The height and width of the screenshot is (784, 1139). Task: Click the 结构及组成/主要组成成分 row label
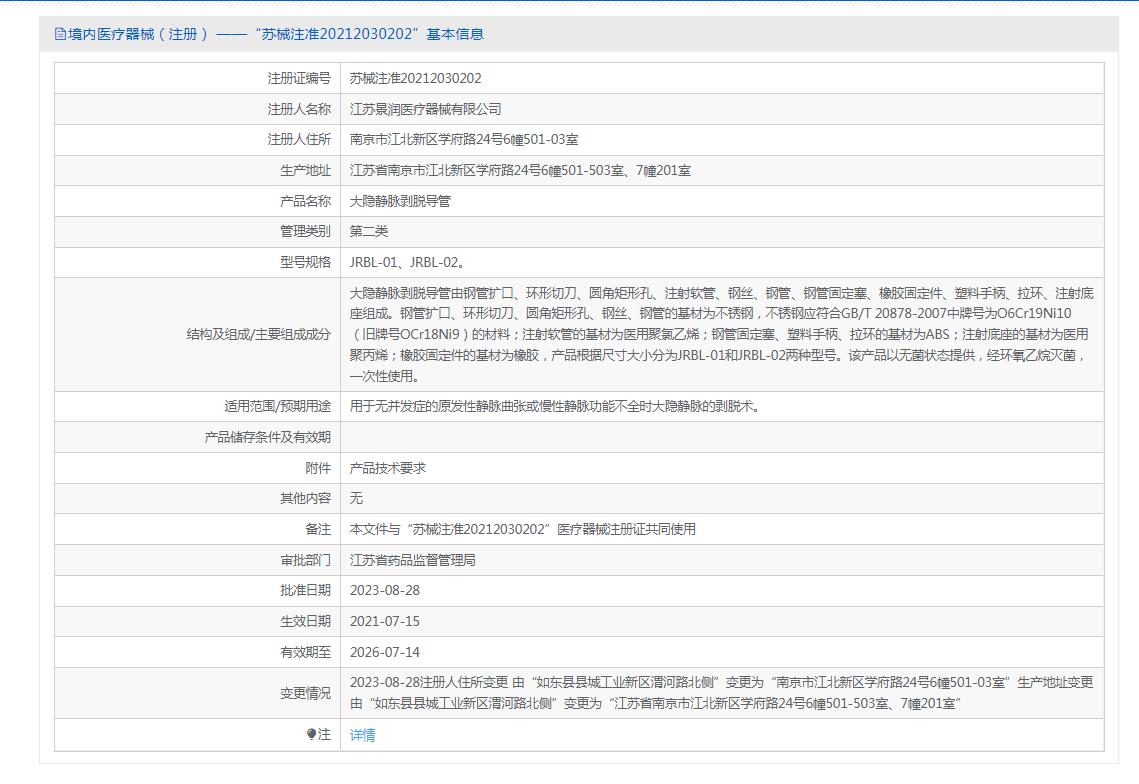(x=258, y=334)
